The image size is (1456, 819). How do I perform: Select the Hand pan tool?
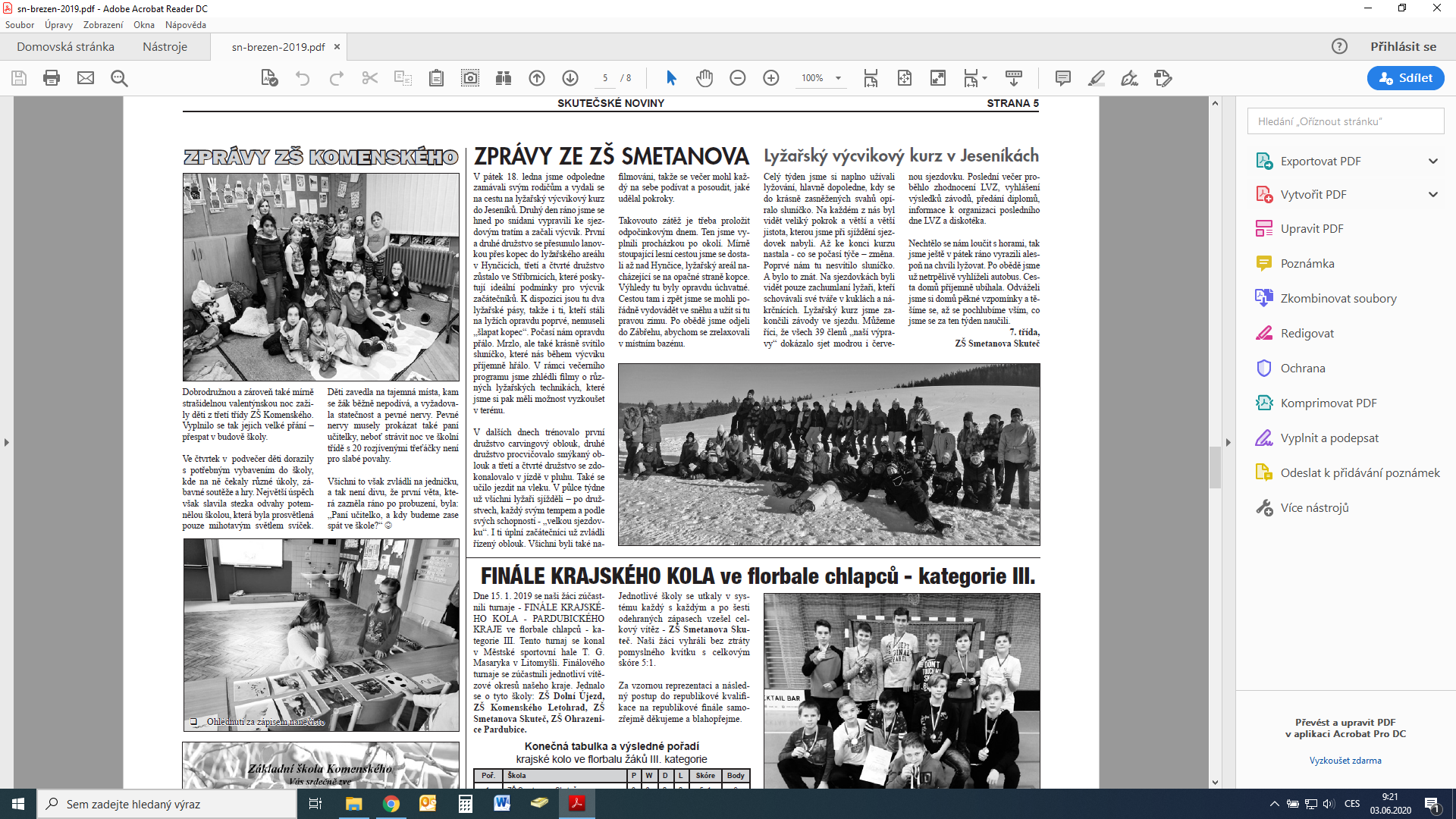click(x=704, y=78)
